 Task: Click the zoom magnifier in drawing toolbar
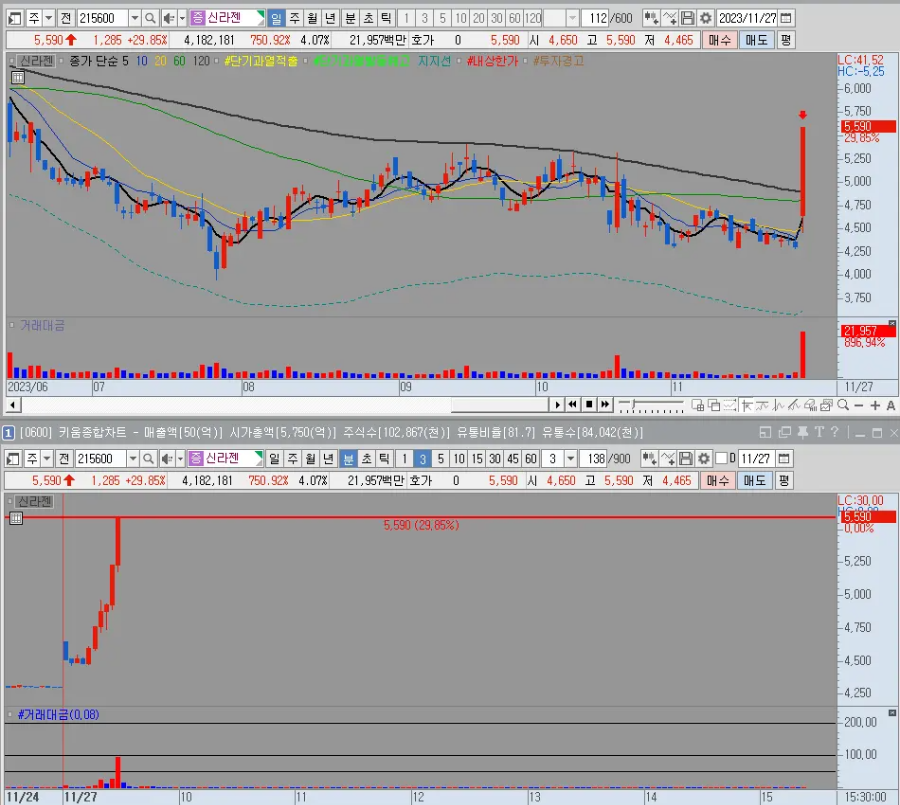tap(843, 405)
